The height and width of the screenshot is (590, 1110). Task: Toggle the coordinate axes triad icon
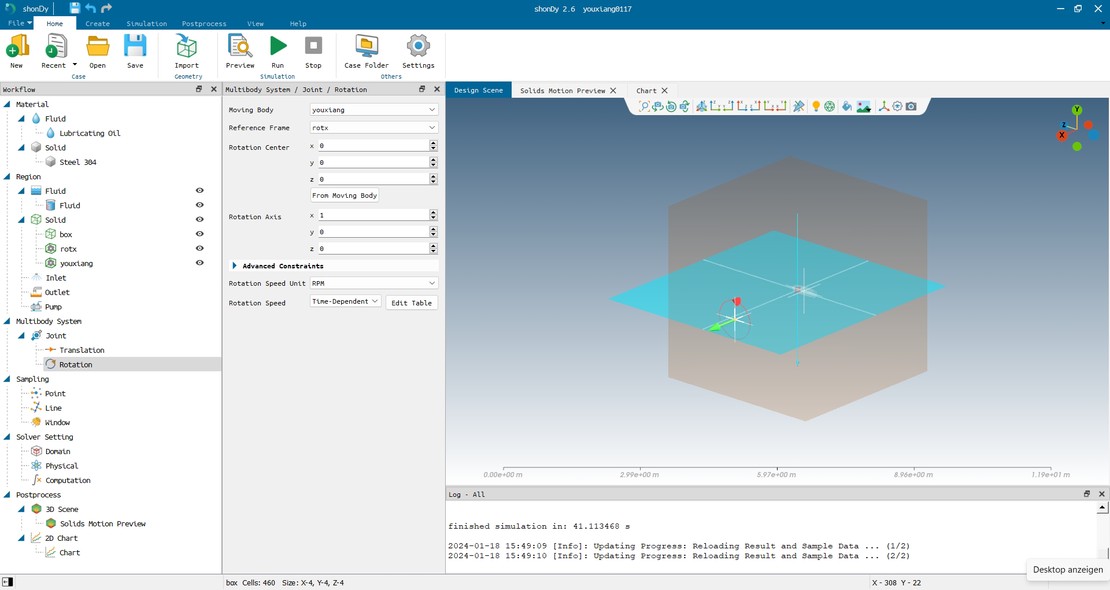[883, 106]
